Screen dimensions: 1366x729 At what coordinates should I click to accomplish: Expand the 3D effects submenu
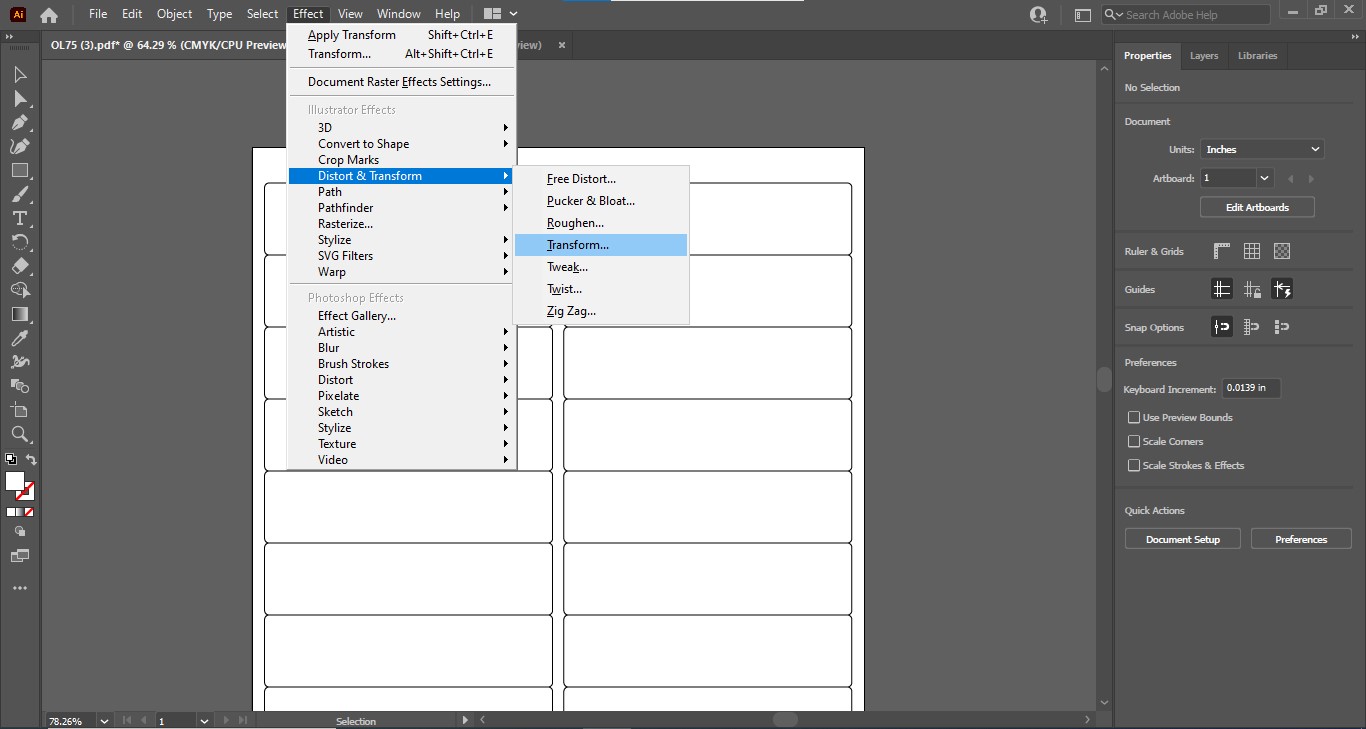(x=401, y=128)
